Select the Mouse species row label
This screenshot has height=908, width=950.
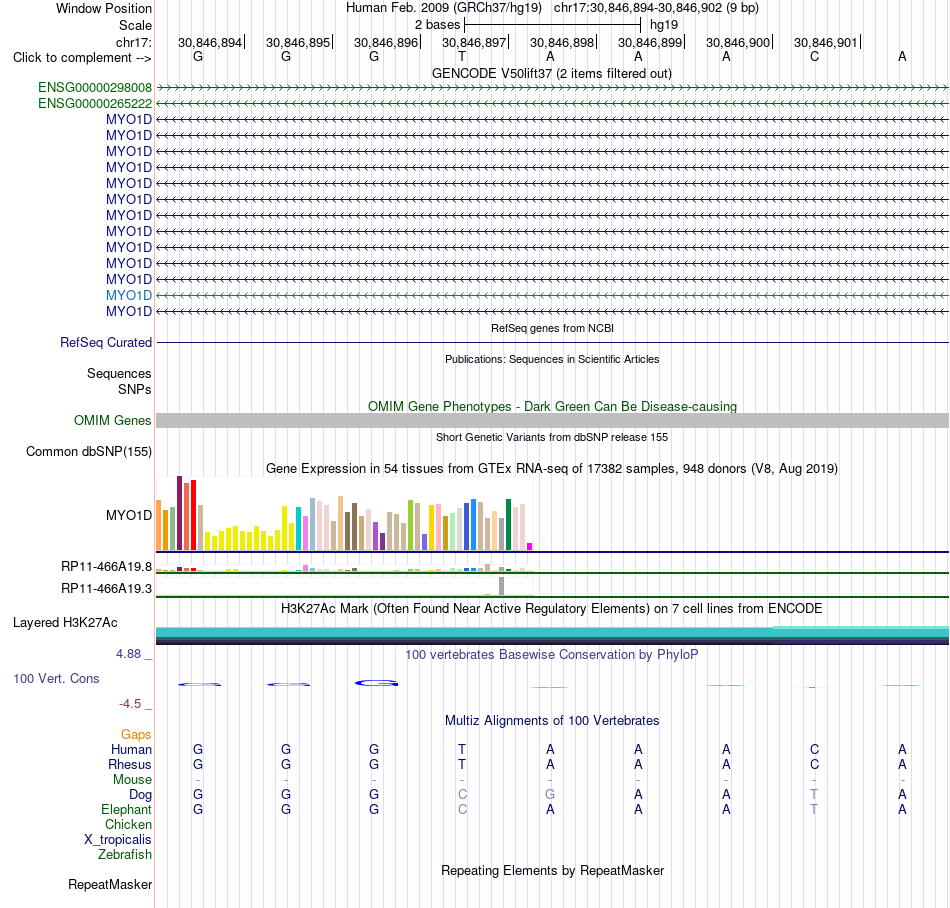pyautogui.click(x=133, y=780)
